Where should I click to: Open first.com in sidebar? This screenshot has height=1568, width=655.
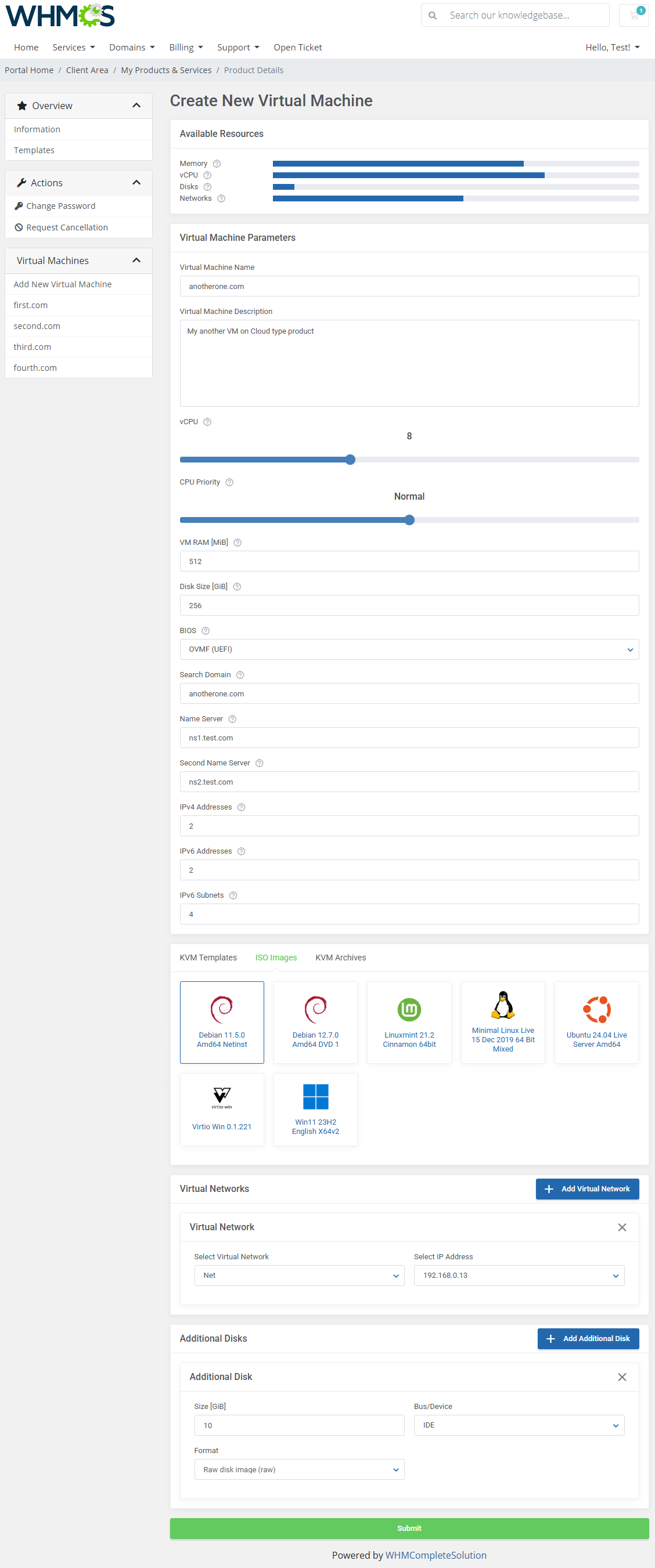click(x=30, y=306)
